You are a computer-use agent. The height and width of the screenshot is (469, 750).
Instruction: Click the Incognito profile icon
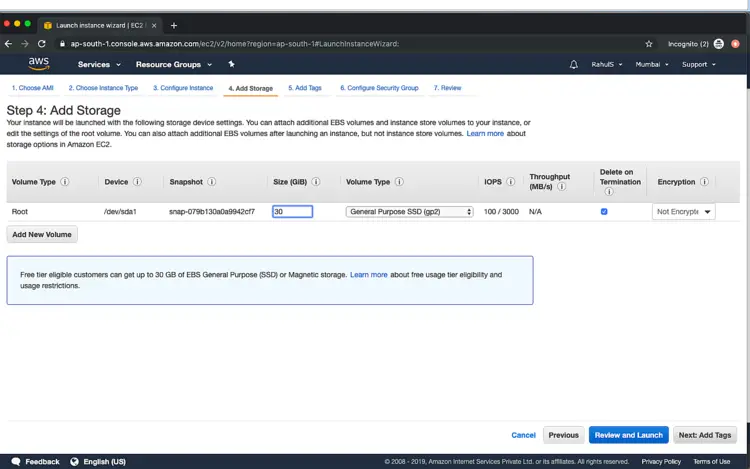718,44
